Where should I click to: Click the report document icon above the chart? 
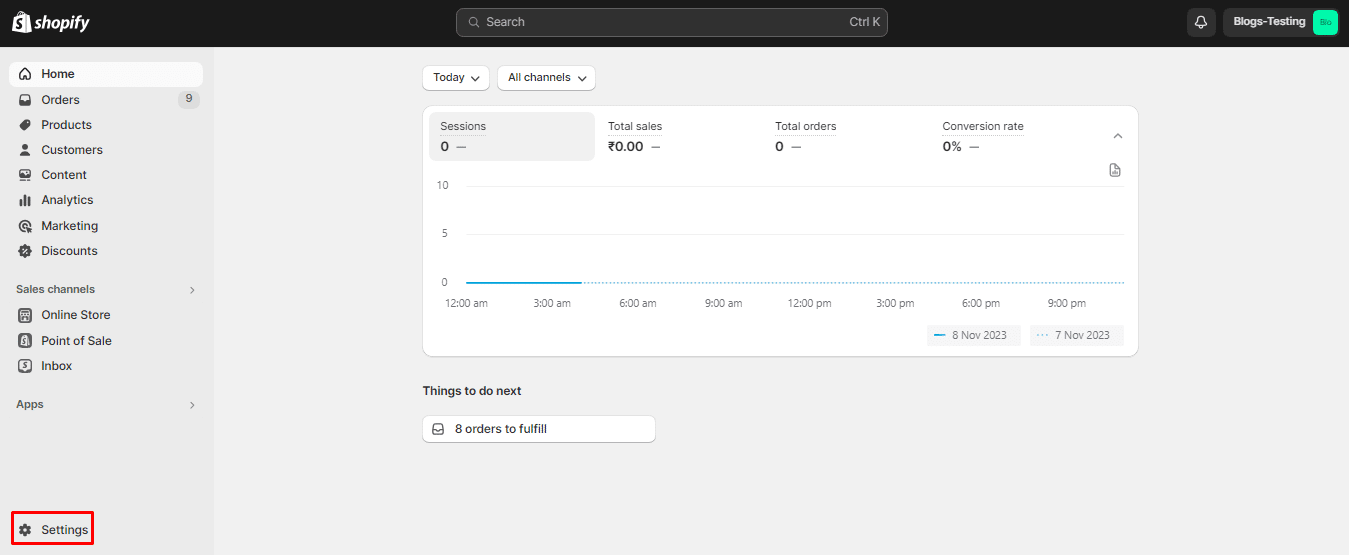click(x=1115, y=171)
